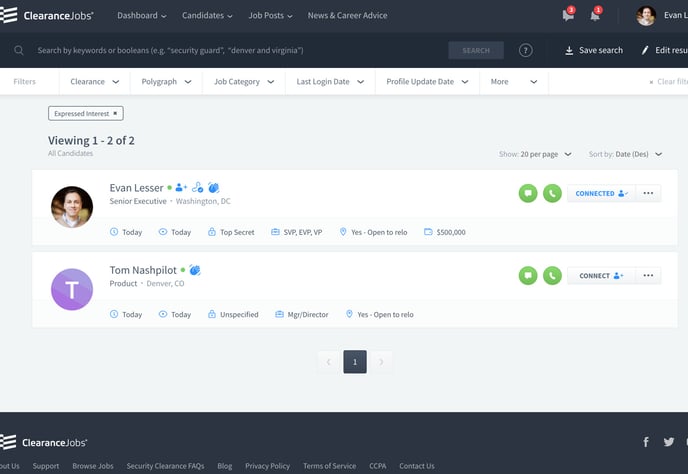Click the search magnifier icon
This screenshot has height=474, width=688.
(18, 50)
